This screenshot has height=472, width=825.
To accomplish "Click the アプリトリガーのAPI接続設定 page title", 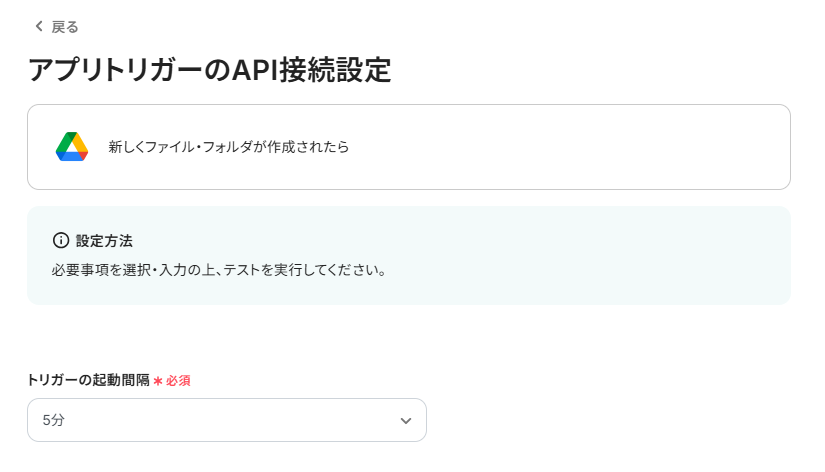I will tap(209, 70).
